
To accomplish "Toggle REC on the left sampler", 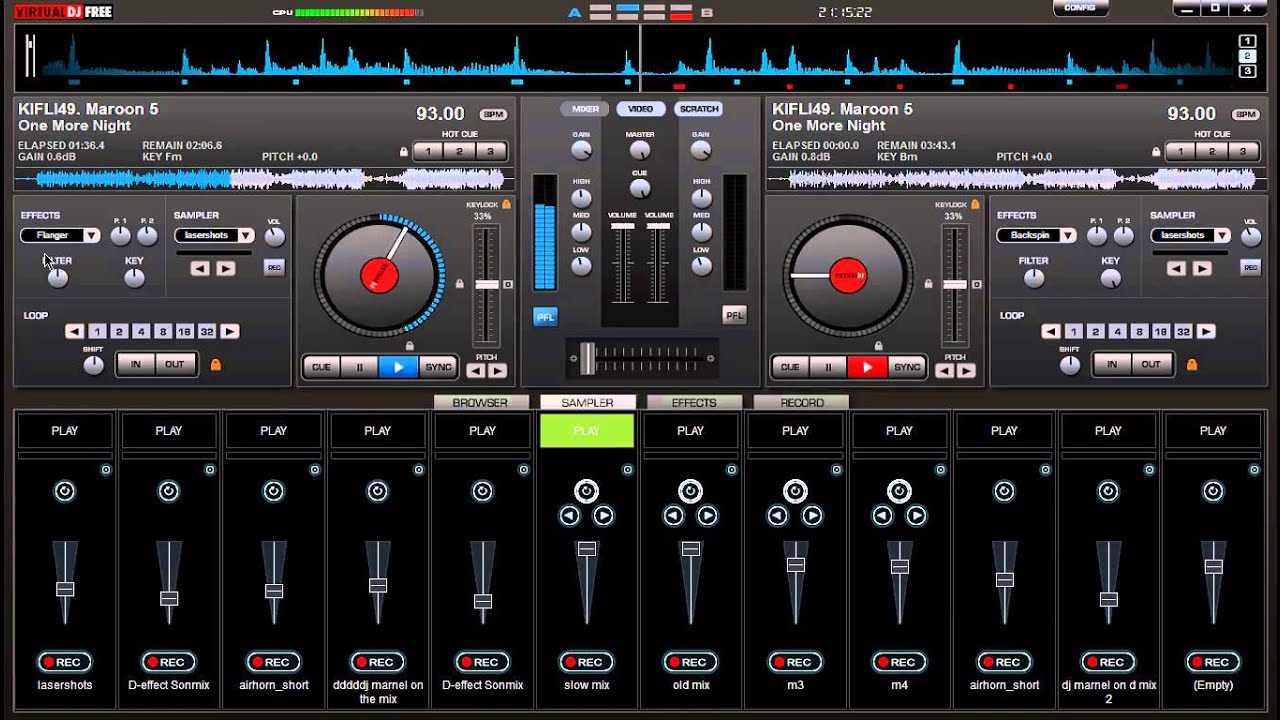I will (273, 267).
